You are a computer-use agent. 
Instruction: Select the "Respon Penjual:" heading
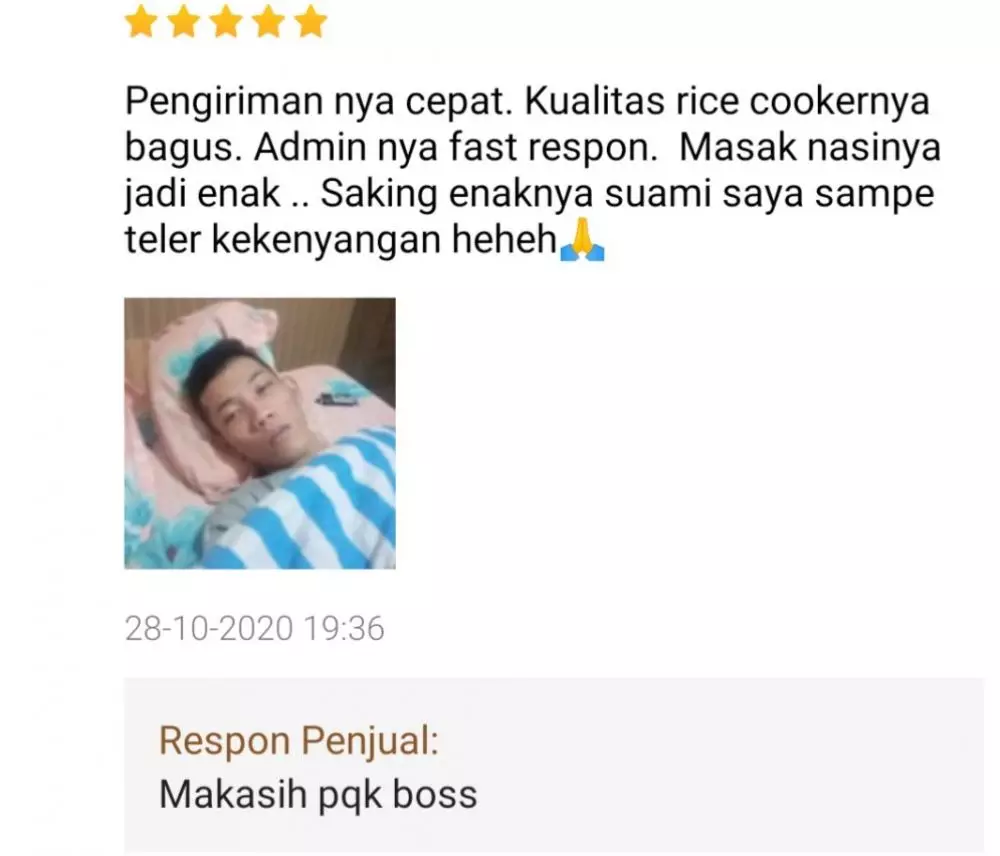point(299,740)
